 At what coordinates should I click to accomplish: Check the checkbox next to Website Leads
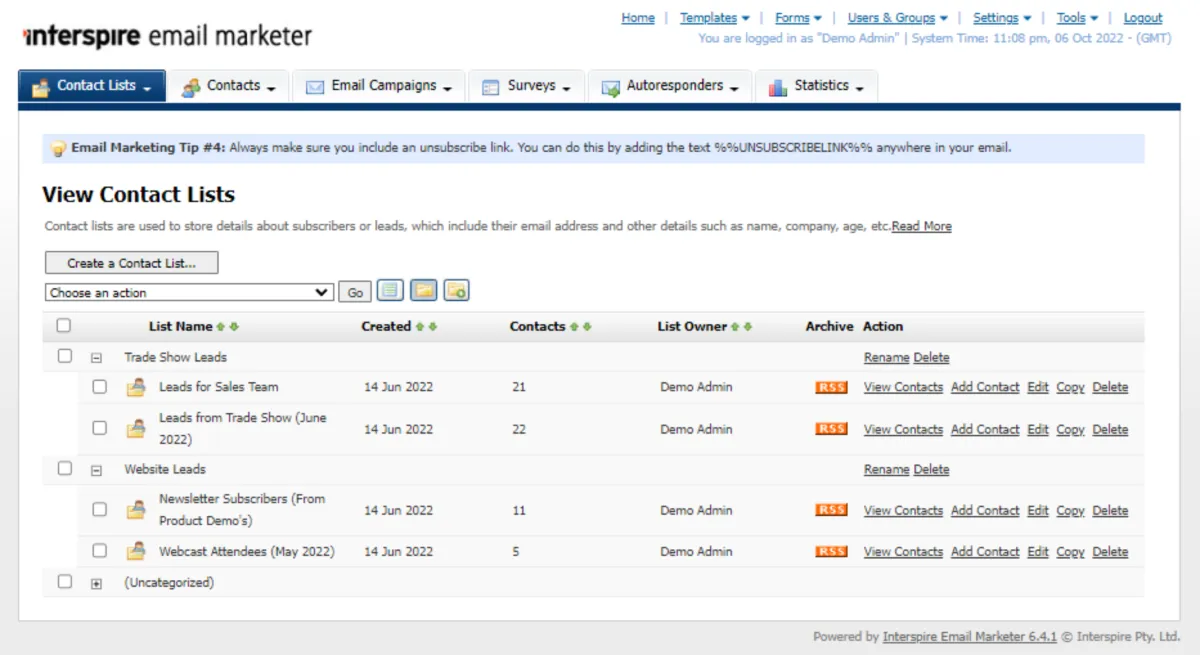(x=64, y=468)
